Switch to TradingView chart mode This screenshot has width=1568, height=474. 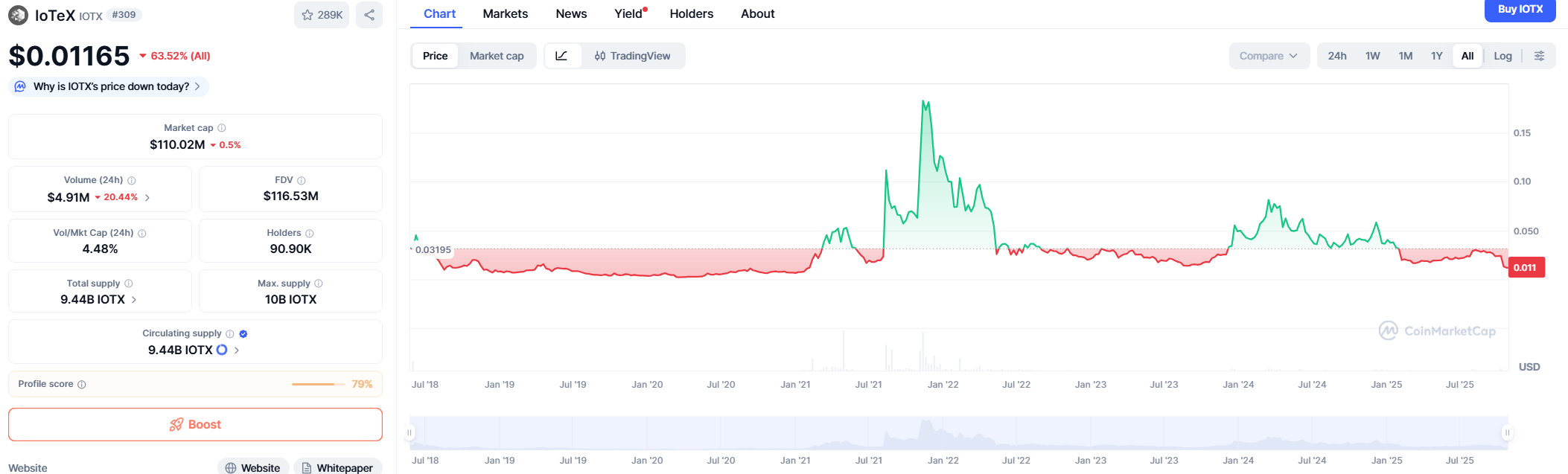click(x=632, y=56)
